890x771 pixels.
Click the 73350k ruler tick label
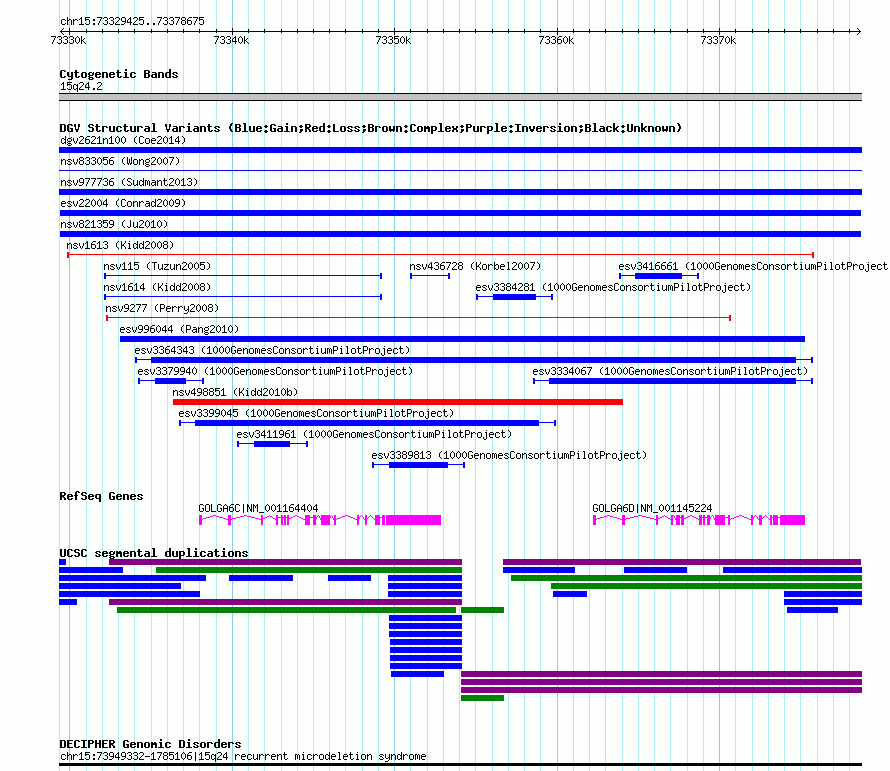pos(393,40)
